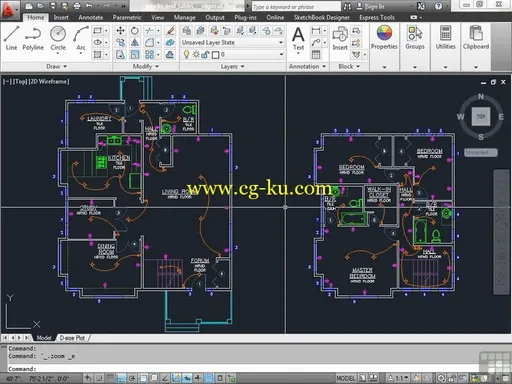Screen dimensions: 512x384
Task: Expand the Annotation panel title
Action: pyautogui.click(x=307, y=66)
